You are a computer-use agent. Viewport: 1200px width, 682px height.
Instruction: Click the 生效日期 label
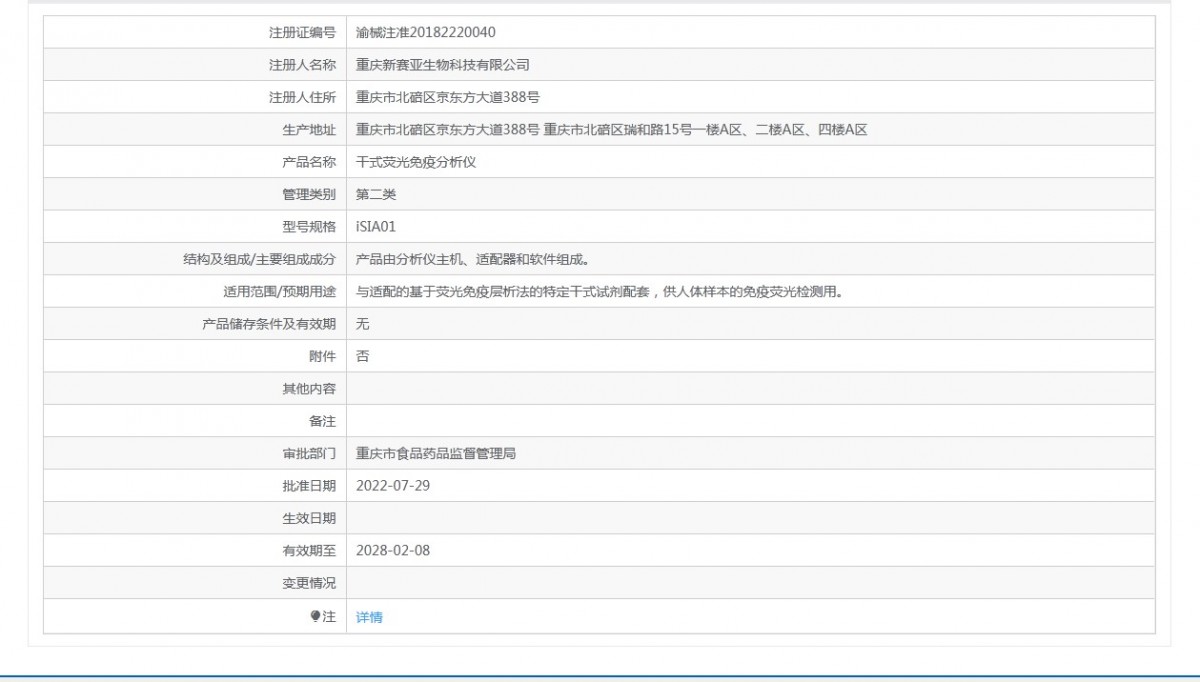[x=310, y=518]
